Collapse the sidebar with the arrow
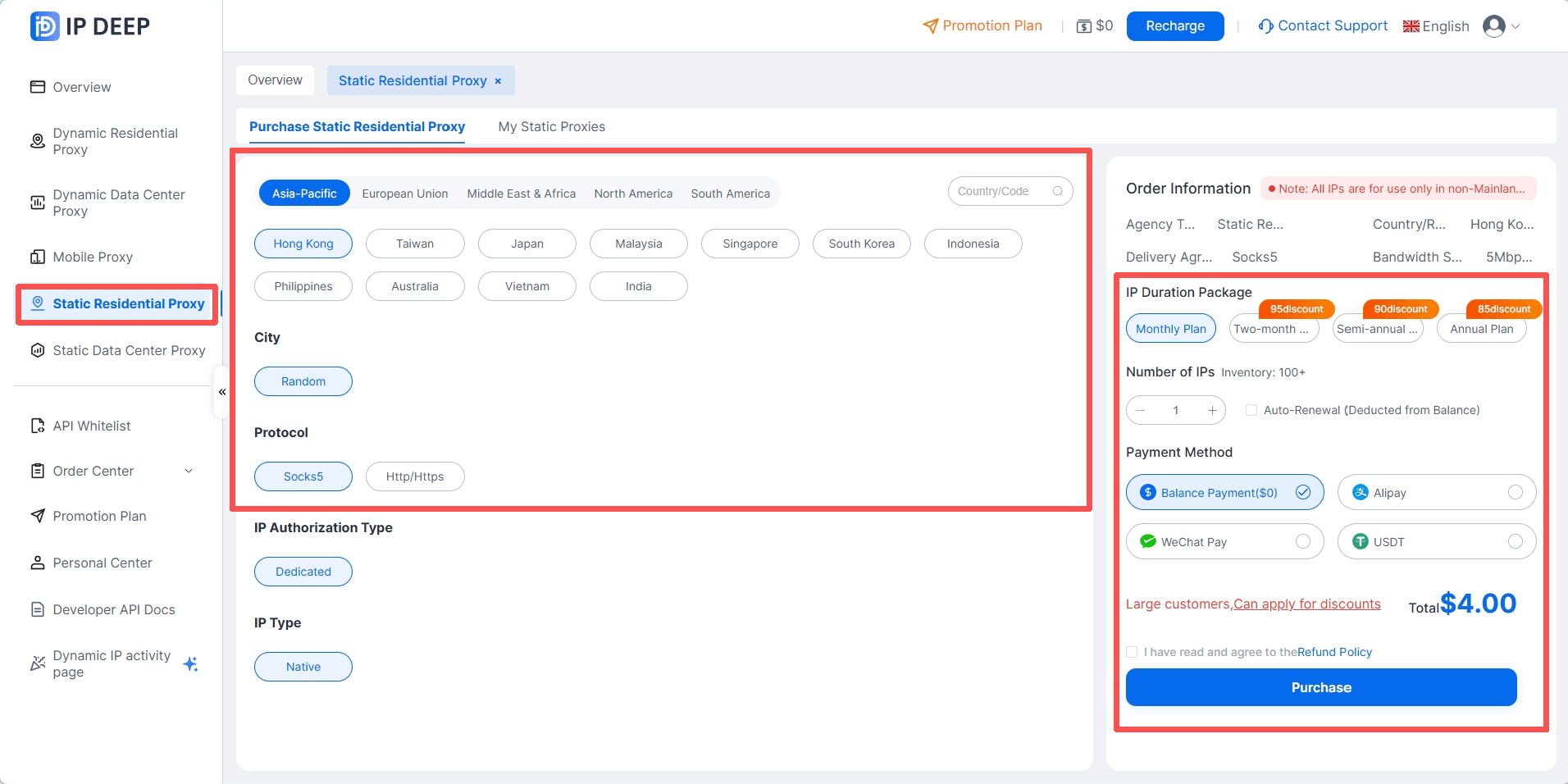Viewport: 1568px width, 784px height. tap(221, 392)
